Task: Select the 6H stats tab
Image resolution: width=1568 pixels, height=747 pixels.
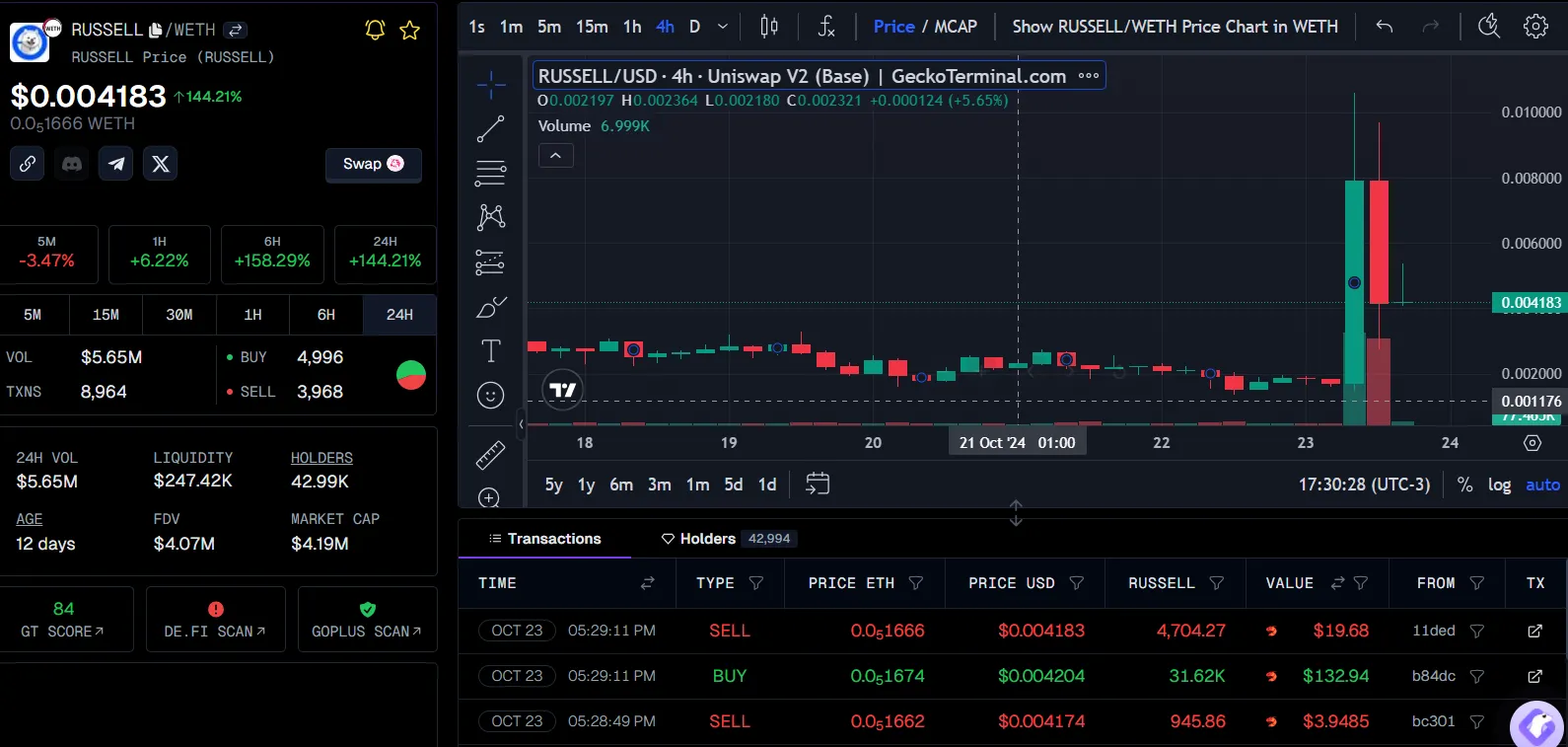Action: (325, 315)
